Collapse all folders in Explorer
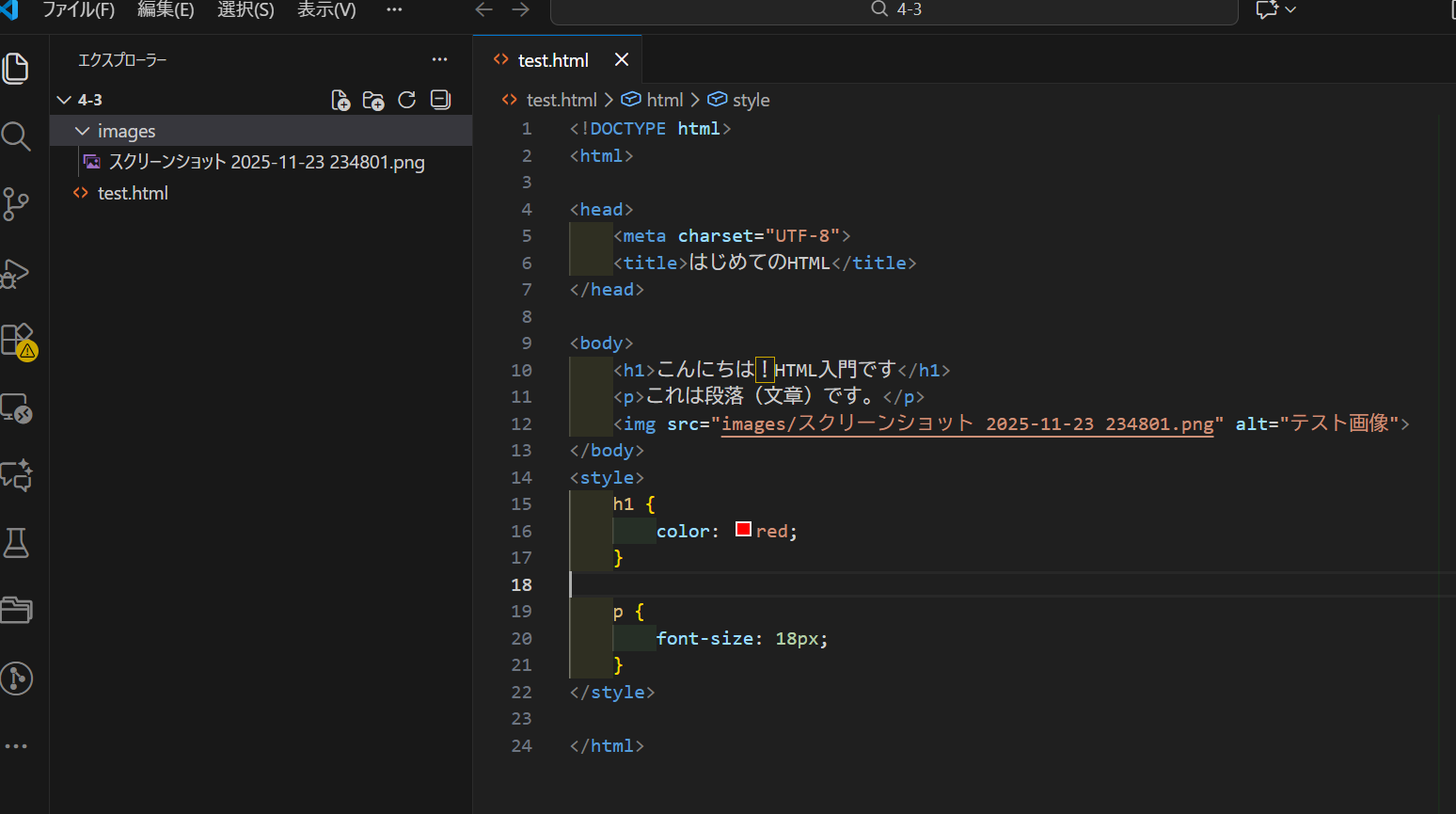The height and width of the screenshot is (814, 1456). (440, 100)
